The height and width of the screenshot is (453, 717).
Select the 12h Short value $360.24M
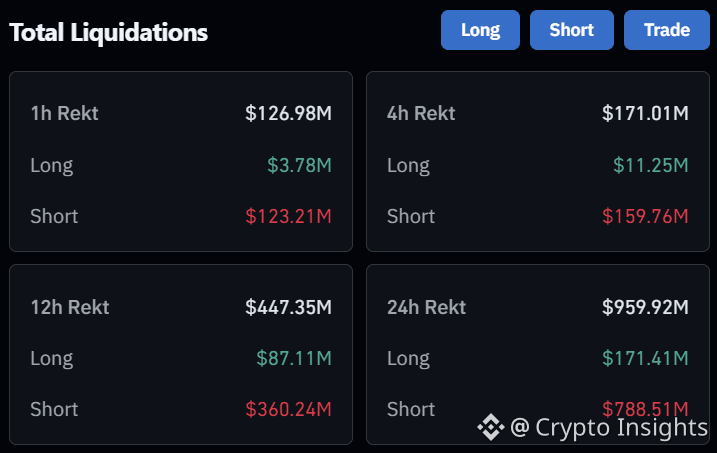click(289, 409)
